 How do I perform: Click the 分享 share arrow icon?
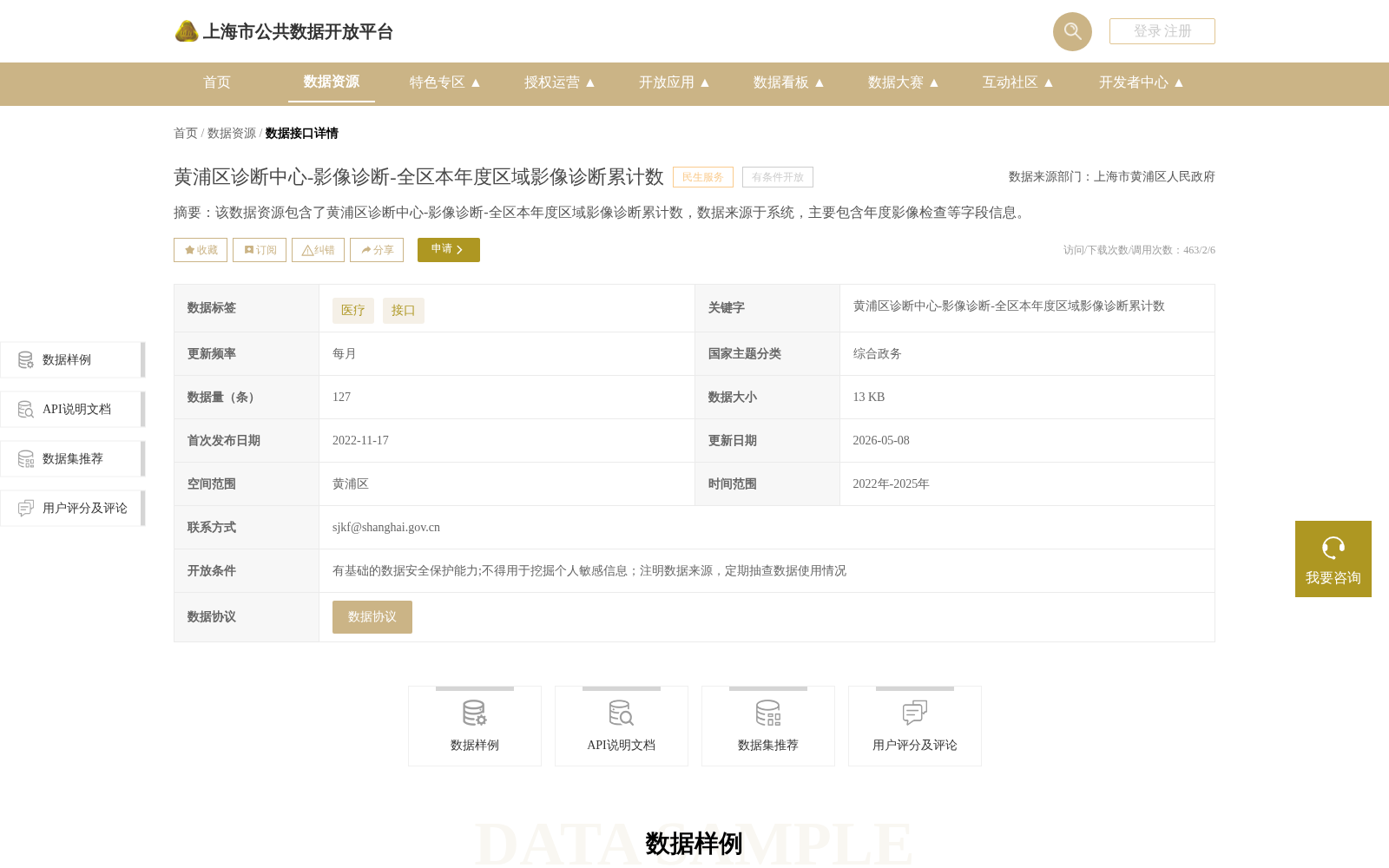(366, 250)
